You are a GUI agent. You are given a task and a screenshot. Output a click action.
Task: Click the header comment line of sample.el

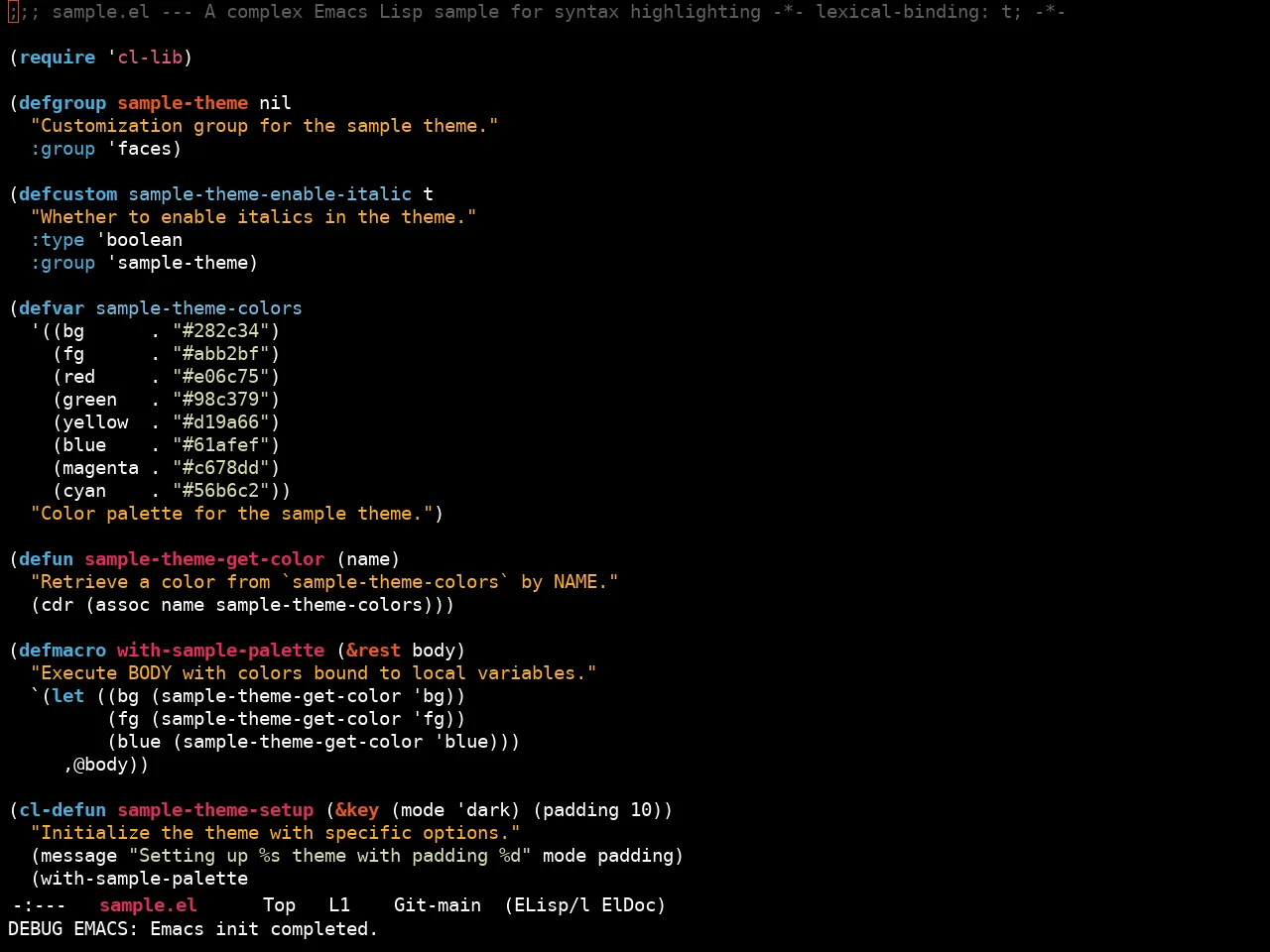[x=537, y=12]
